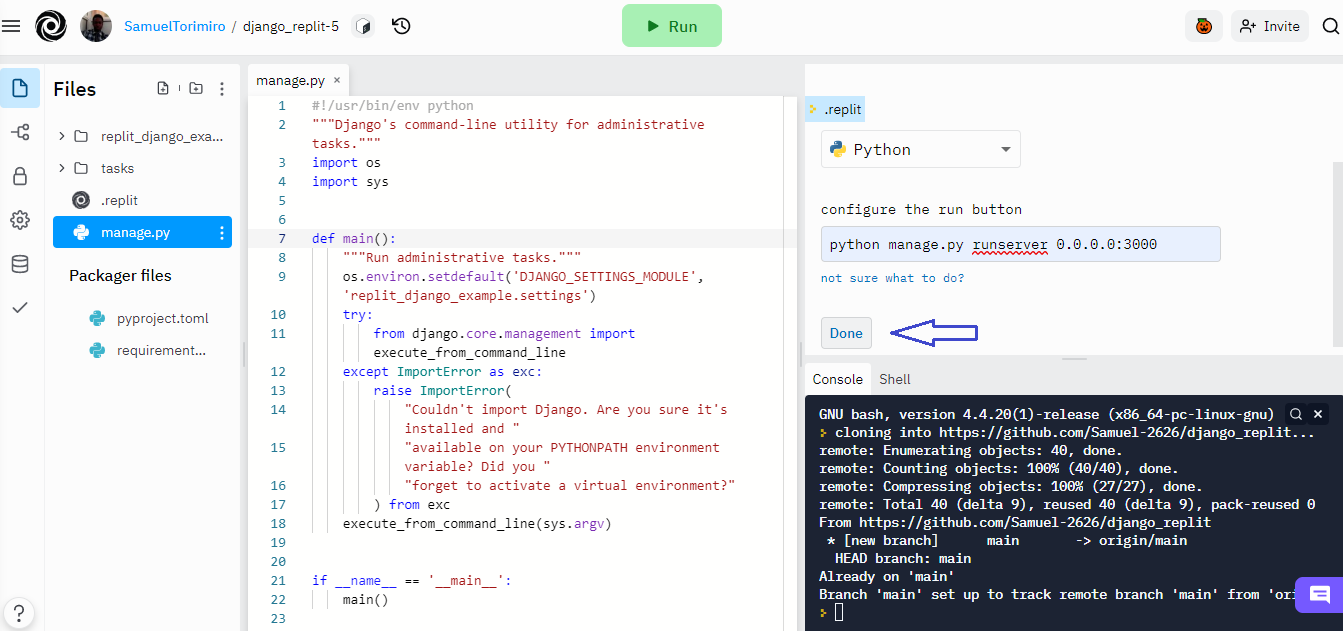Open the hamburger main menu
This screenshot has height=631, width=1343.
(x=11, y=26)
